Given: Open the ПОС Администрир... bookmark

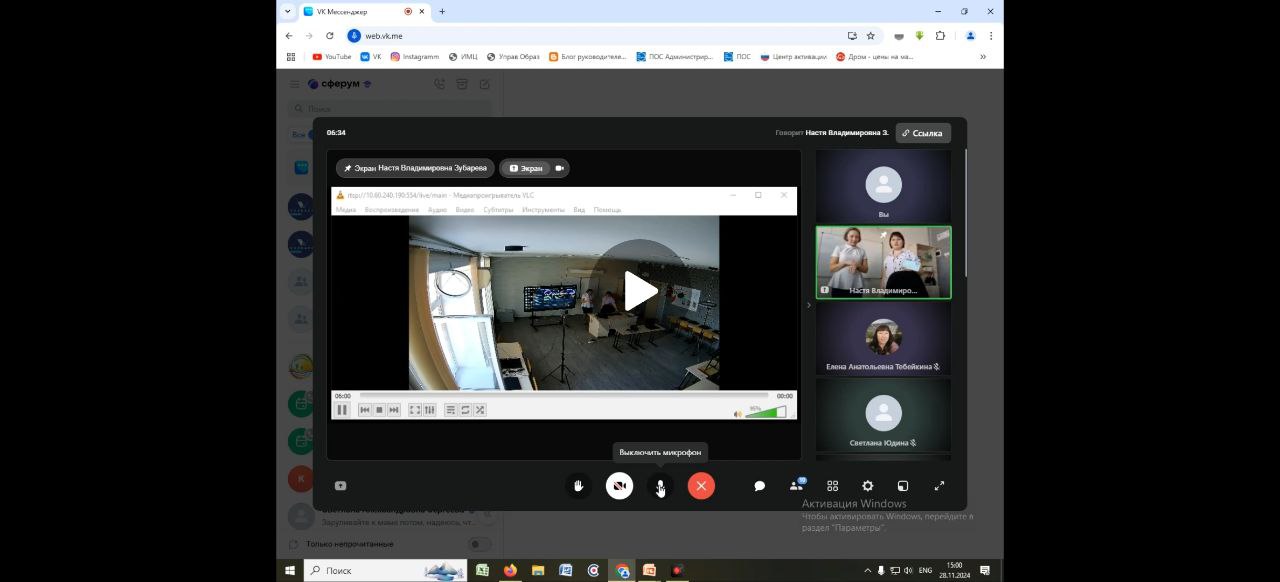Looking at the screenshot, I should (675, 57).
